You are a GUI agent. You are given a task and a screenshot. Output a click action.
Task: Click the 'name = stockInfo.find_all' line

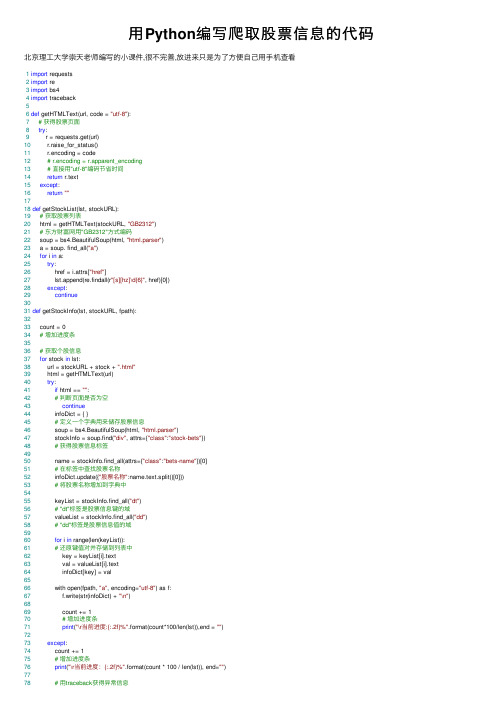[x=131, y=461]
